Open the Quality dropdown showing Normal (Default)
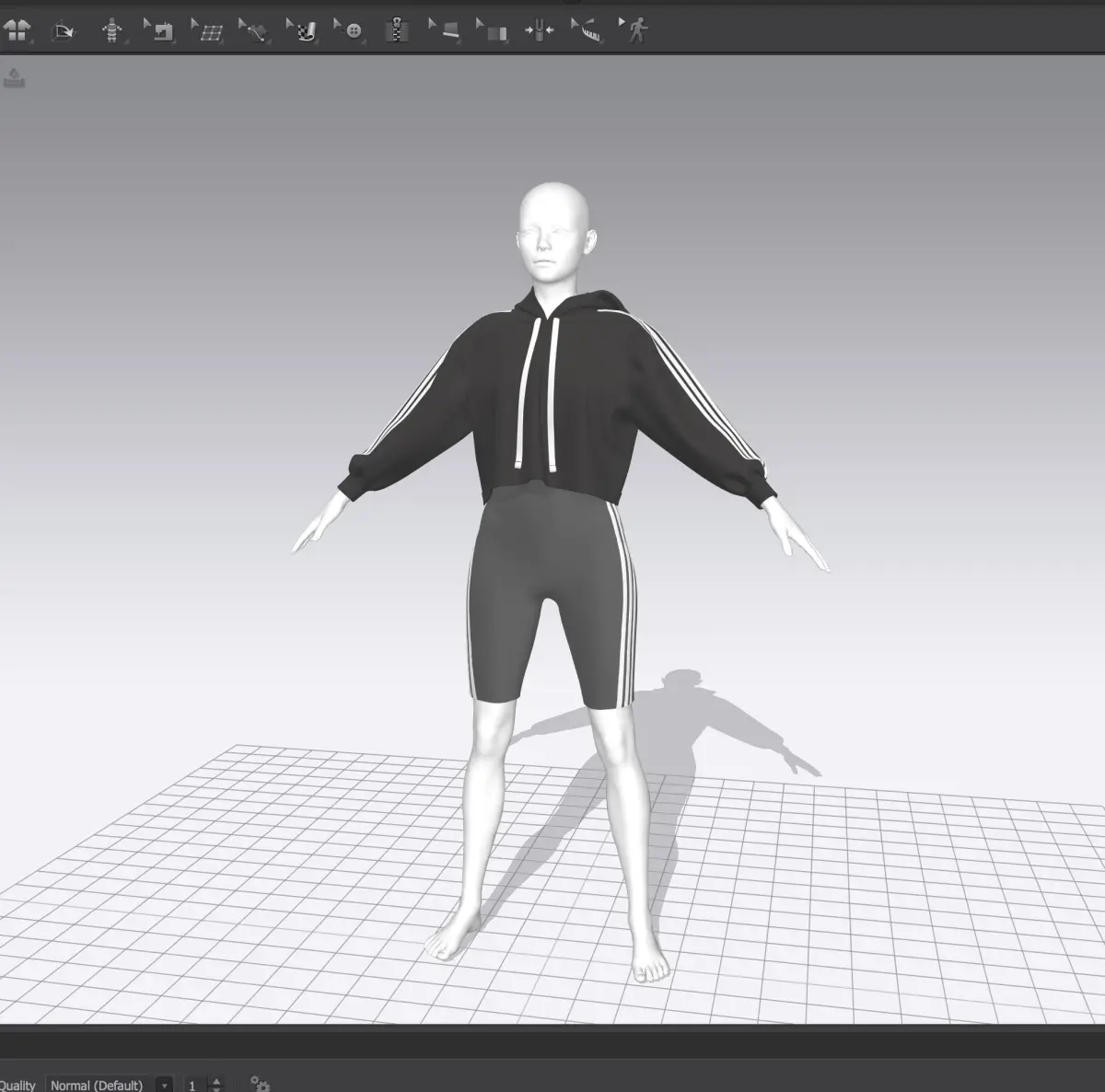The image size is (1105, 1092). click(x=110, y=1085)
